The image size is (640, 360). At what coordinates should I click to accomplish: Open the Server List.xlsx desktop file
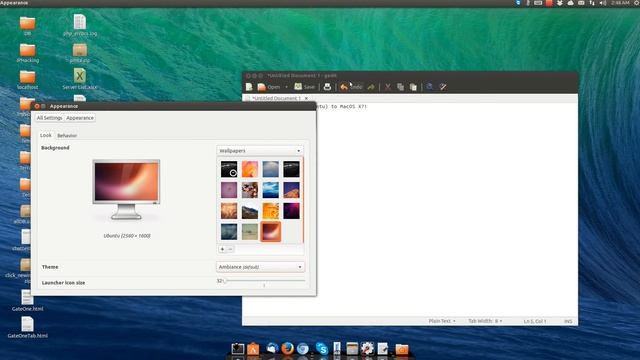tap(80, 79)
